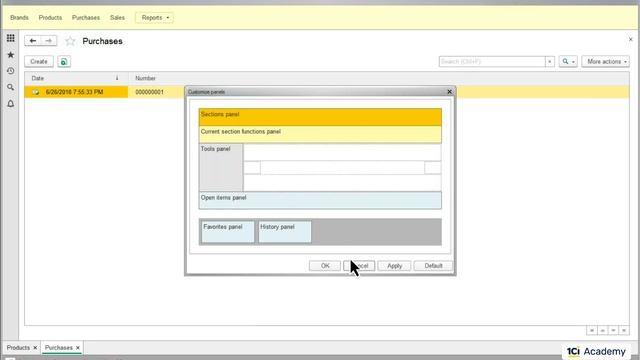Sort list by Date column header

click(x=76, y=78)
